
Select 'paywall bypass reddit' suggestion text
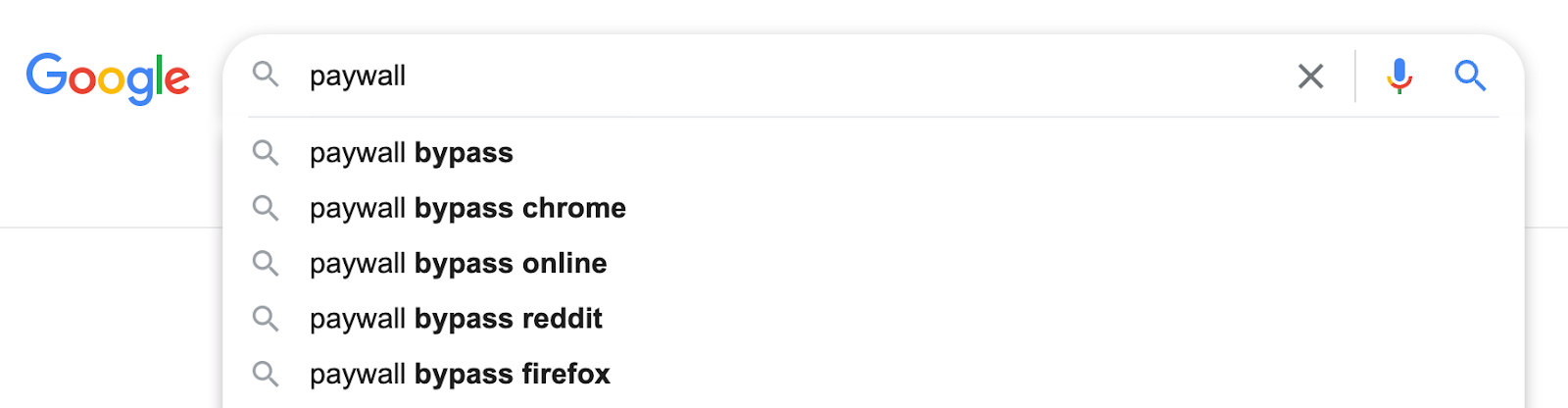[x=456, y=320]
